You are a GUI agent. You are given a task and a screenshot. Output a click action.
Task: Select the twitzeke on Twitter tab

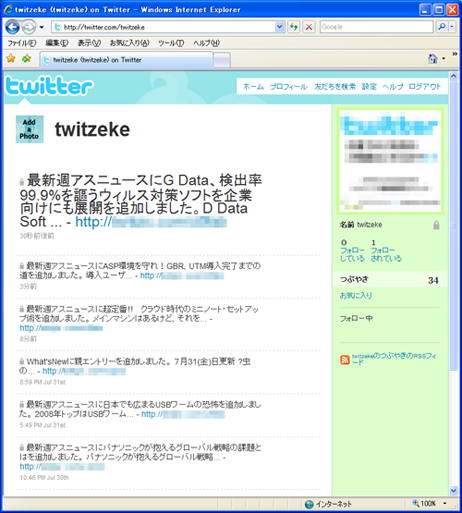[x=126, y=60]
